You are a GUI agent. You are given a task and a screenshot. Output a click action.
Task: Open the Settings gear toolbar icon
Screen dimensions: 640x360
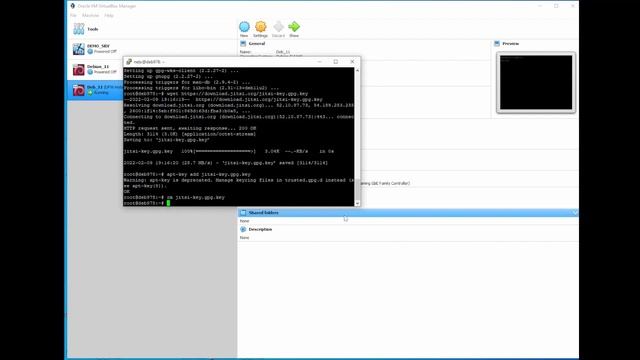point(260,27)
